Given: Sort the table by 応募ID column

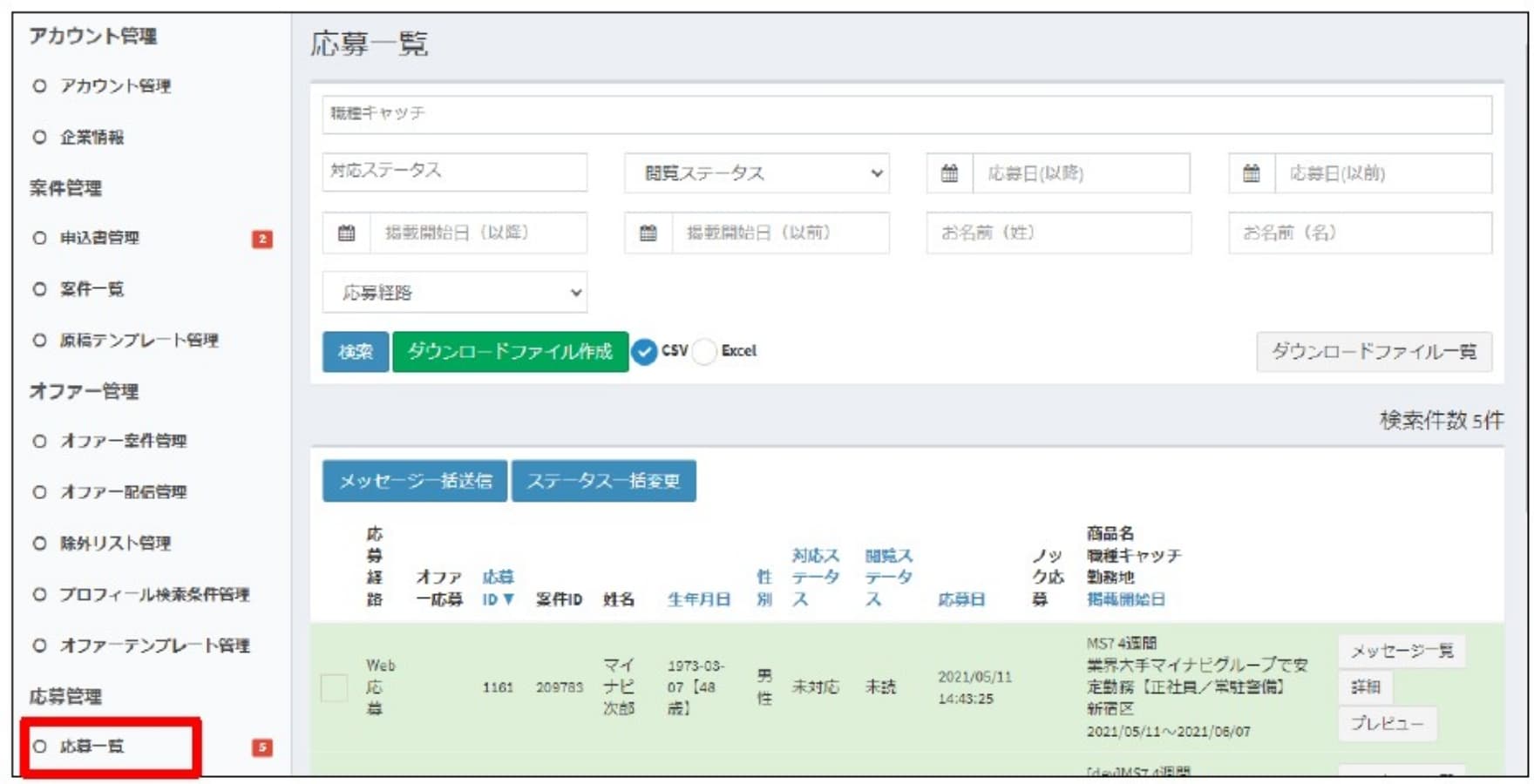Looking at the screenshot, I should (498, 588).
